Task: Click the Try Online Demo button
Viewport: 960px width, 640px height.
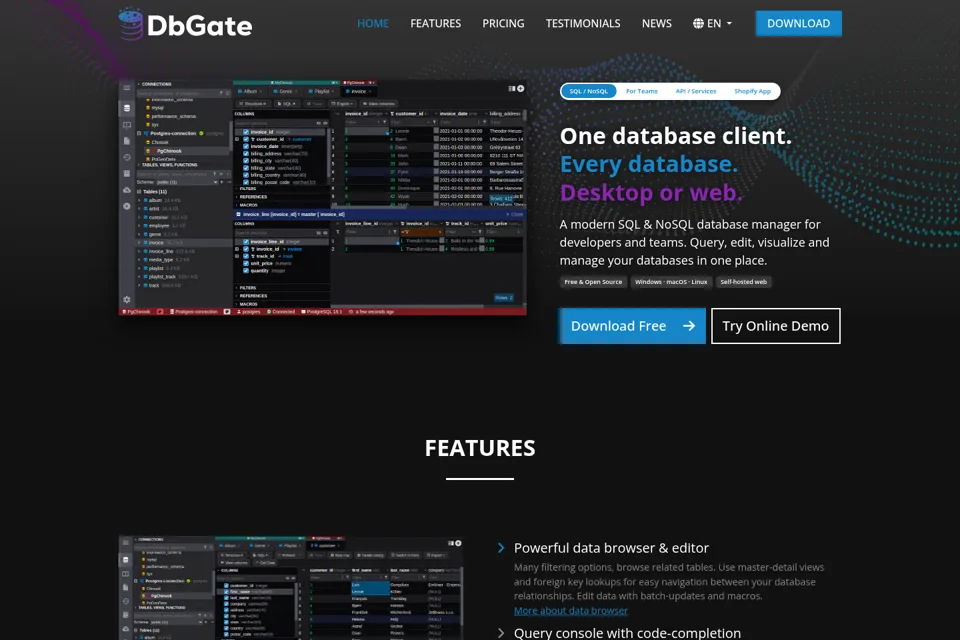Action: 775,326
